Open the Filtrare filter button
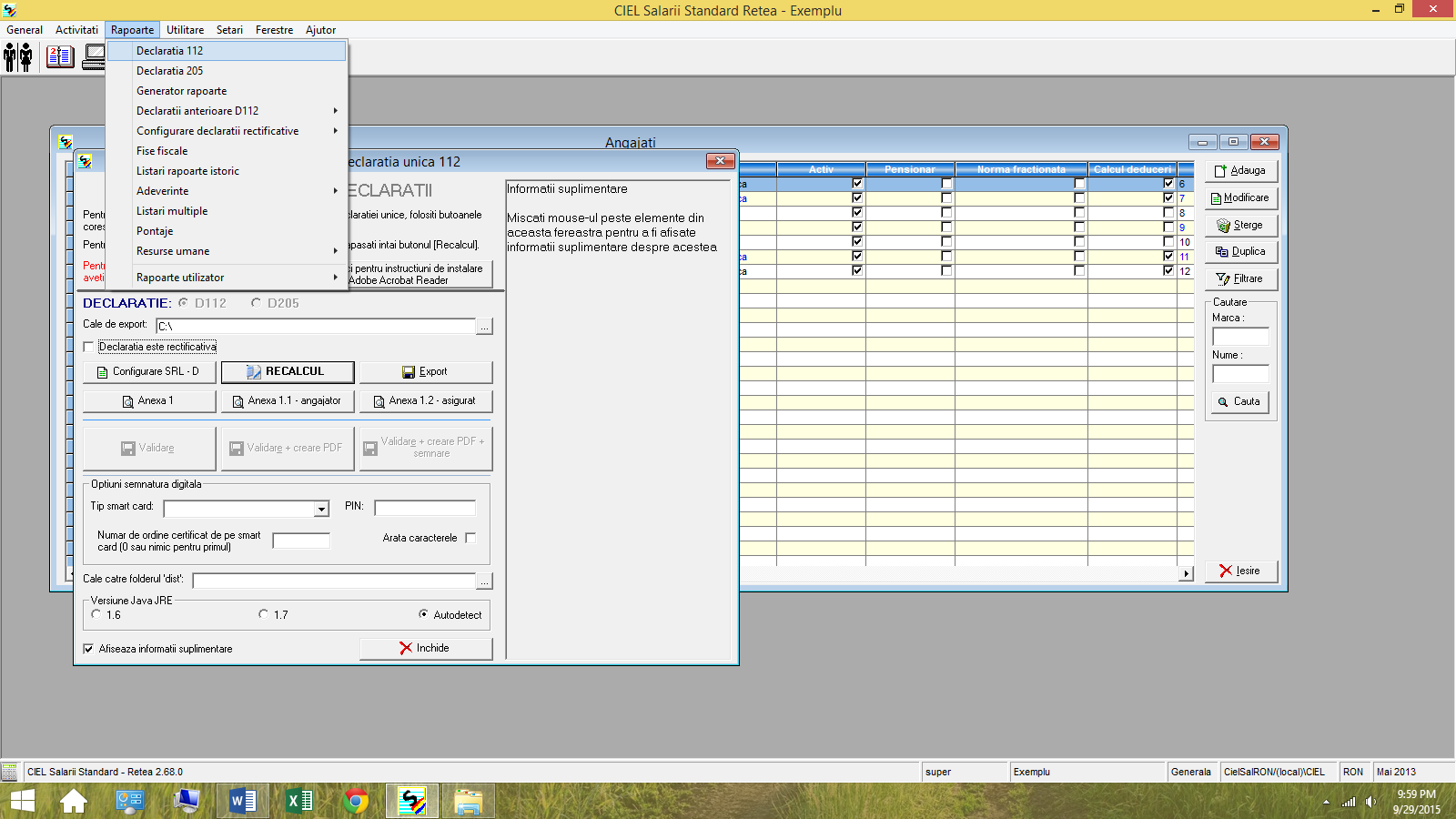The width and height of the screenshot is (1456, 819). click(x=1241, y=279)
